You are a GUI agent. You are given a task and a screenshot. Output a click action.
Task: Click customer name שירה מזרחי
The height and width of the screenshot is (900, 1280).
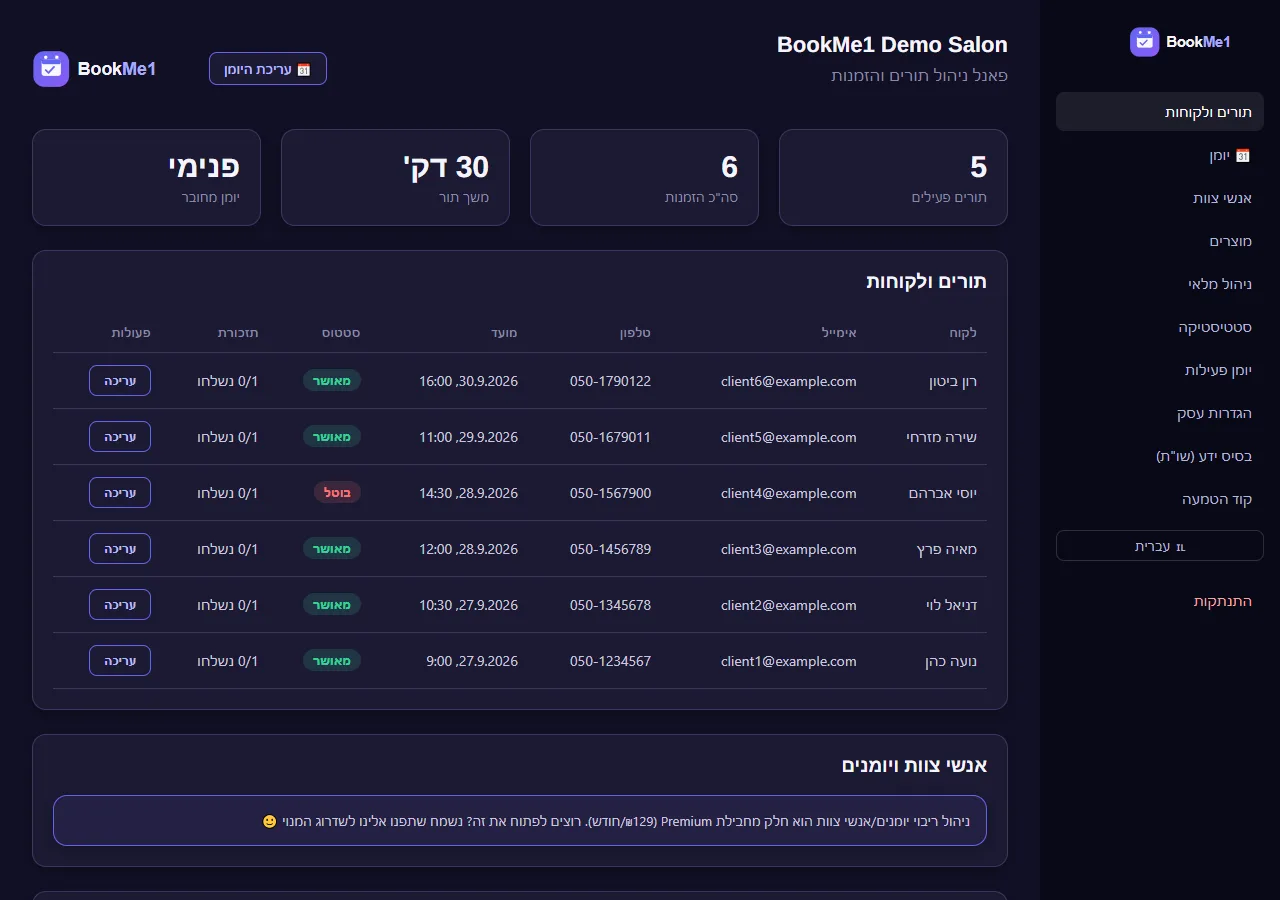coord(941,437)
